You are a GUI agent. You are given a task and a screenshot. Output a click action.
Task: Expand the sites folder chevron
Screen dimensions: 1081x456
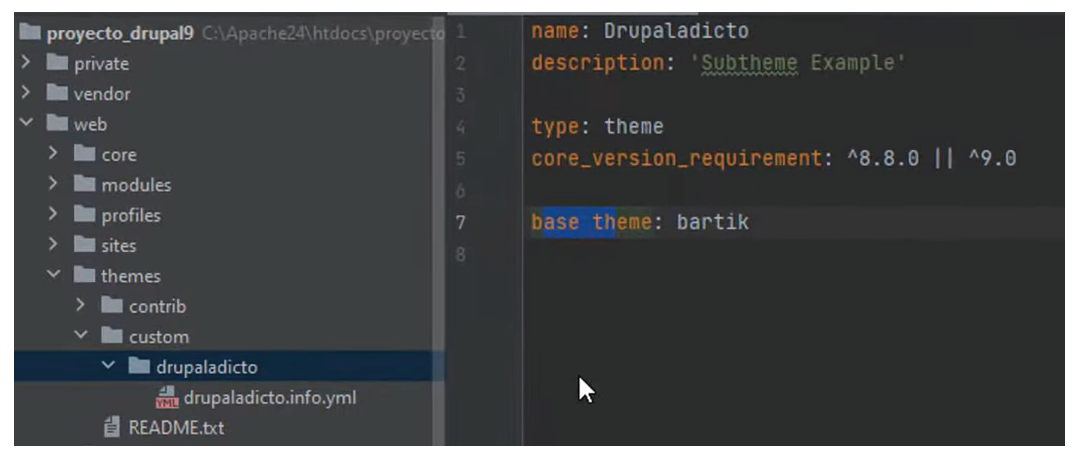53,244
